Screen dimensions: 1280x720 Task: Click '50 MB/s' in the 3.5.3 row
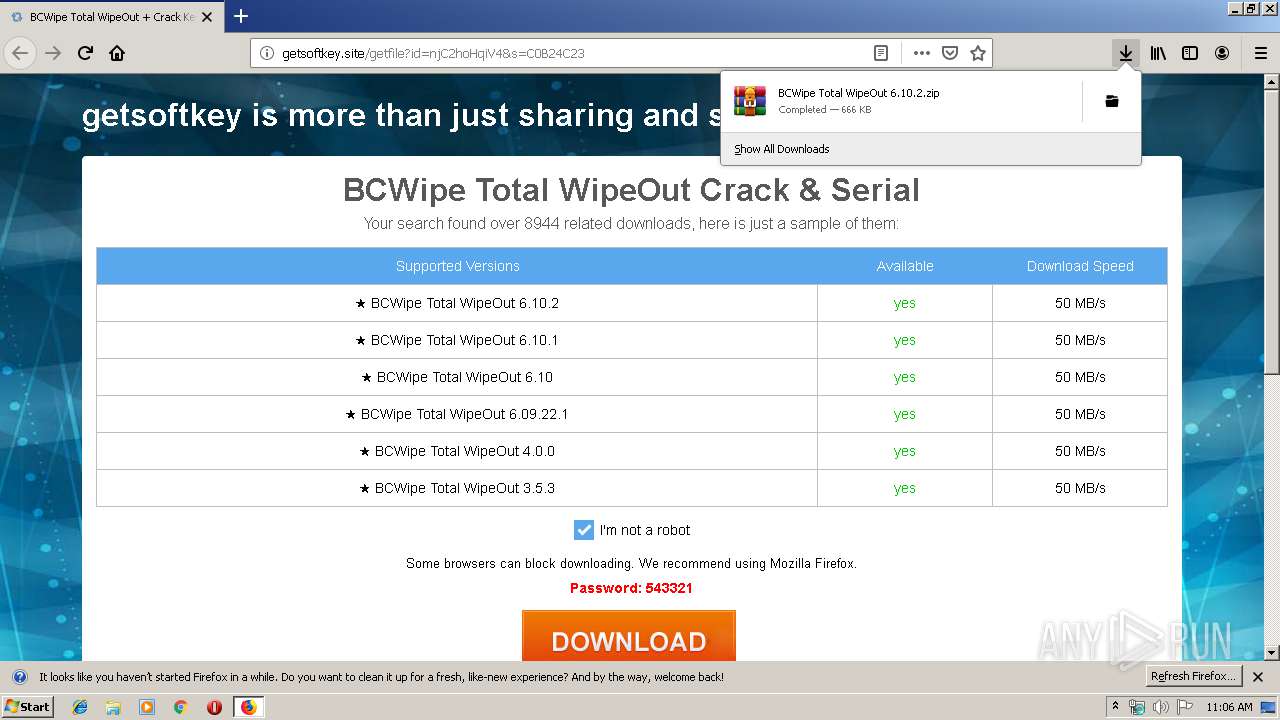[x=1080, y=488]
